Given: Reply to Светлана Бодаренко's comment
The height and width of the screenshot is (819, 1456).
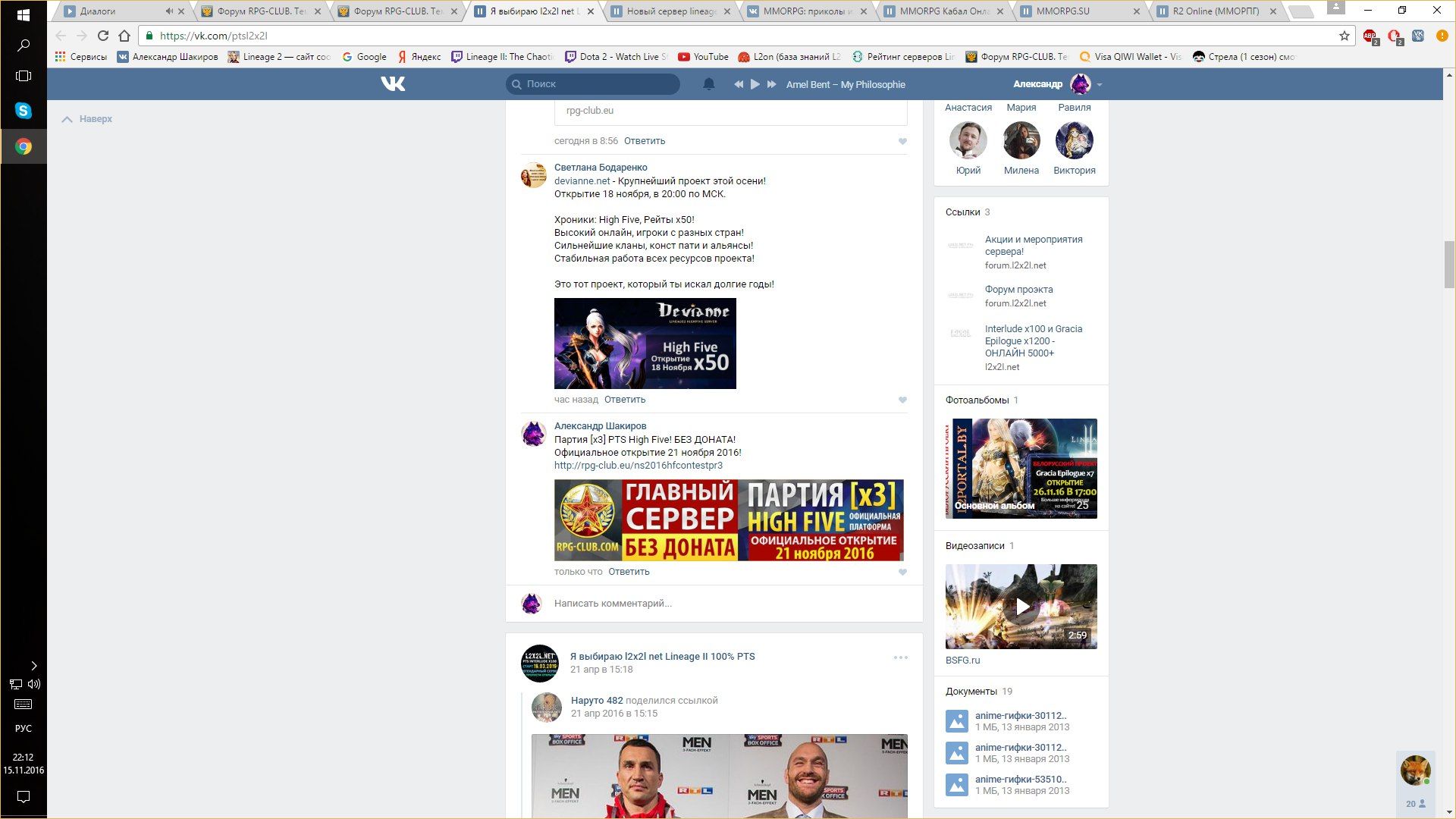Looking at the screenshot, I should point(624,400).
